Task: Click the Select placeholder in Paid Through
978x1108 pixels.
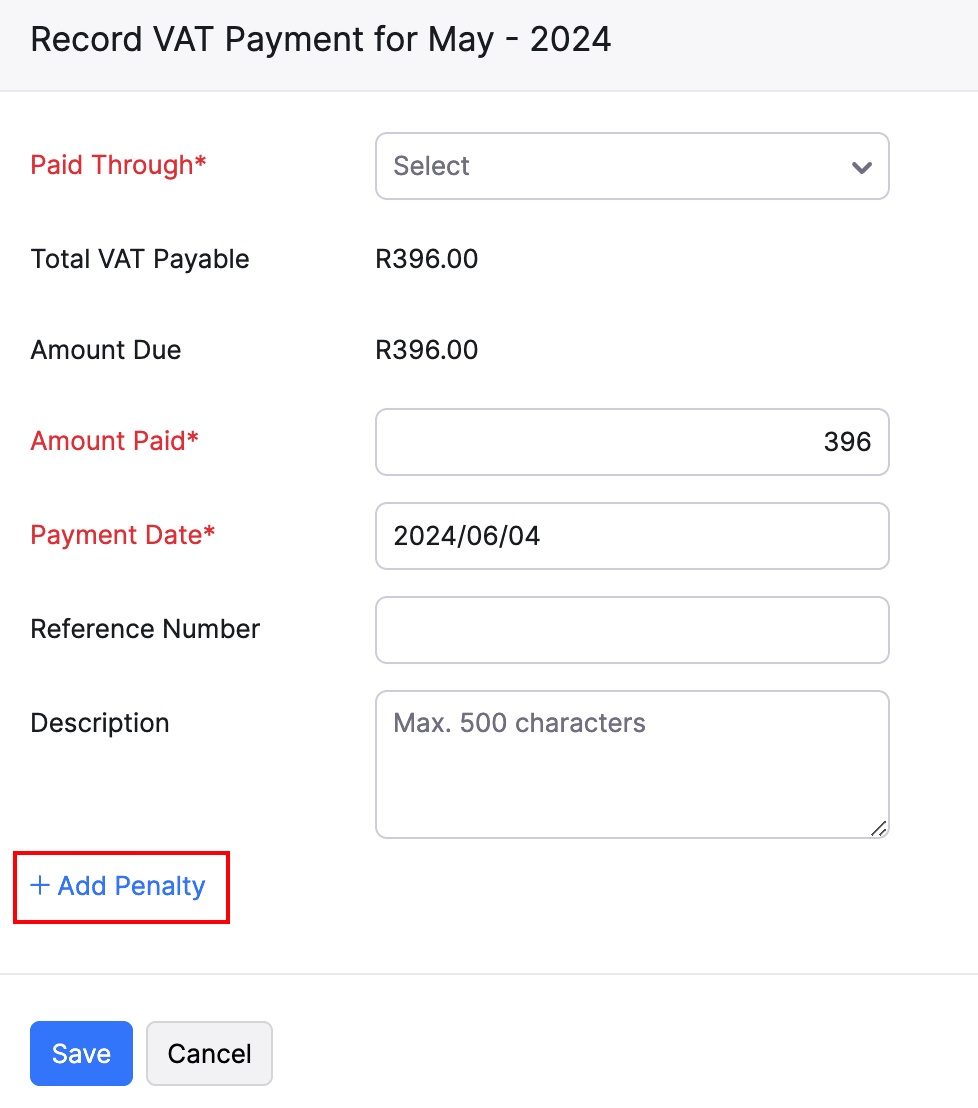Action: (431, 166)
